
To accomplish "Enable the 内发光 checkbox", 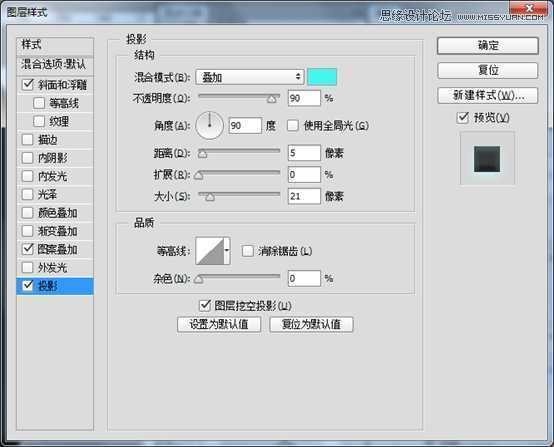I will coord(28,176).
